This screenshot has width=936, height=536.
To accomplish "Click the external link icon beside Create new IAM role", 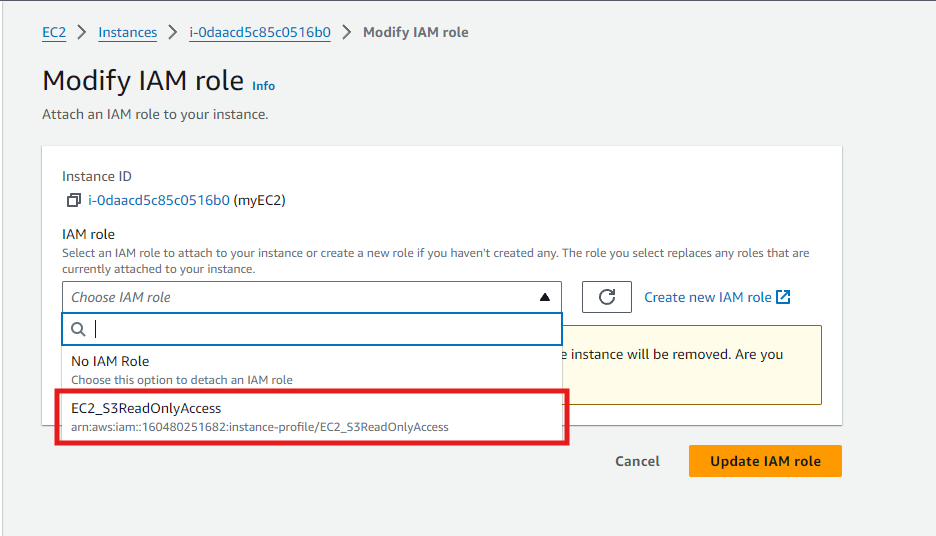I will click(x=783, y=297).
